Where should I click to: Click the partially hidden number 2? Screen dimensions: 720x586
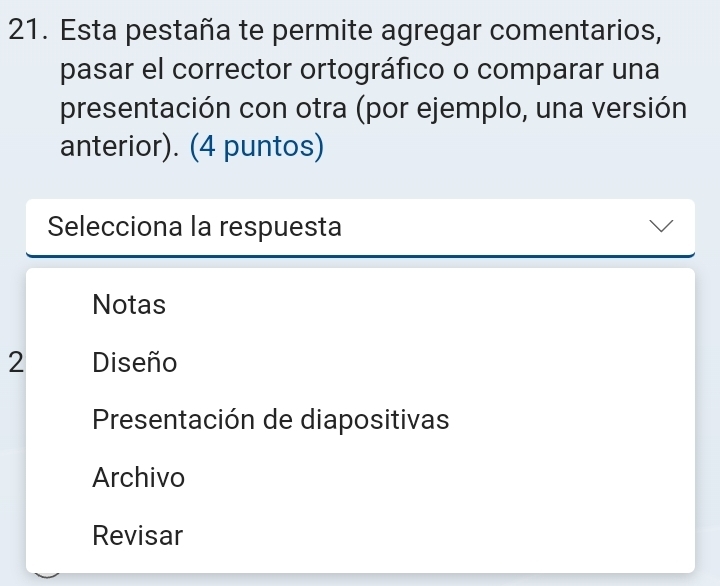point(13,362)
